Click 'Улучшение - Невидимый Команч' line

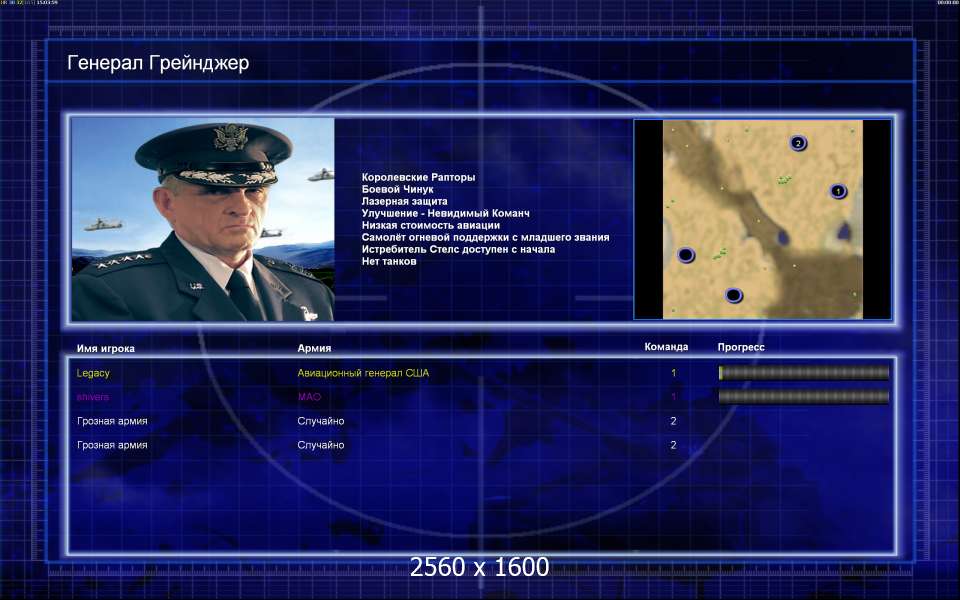pyautogui.click(x=445, y=213)
